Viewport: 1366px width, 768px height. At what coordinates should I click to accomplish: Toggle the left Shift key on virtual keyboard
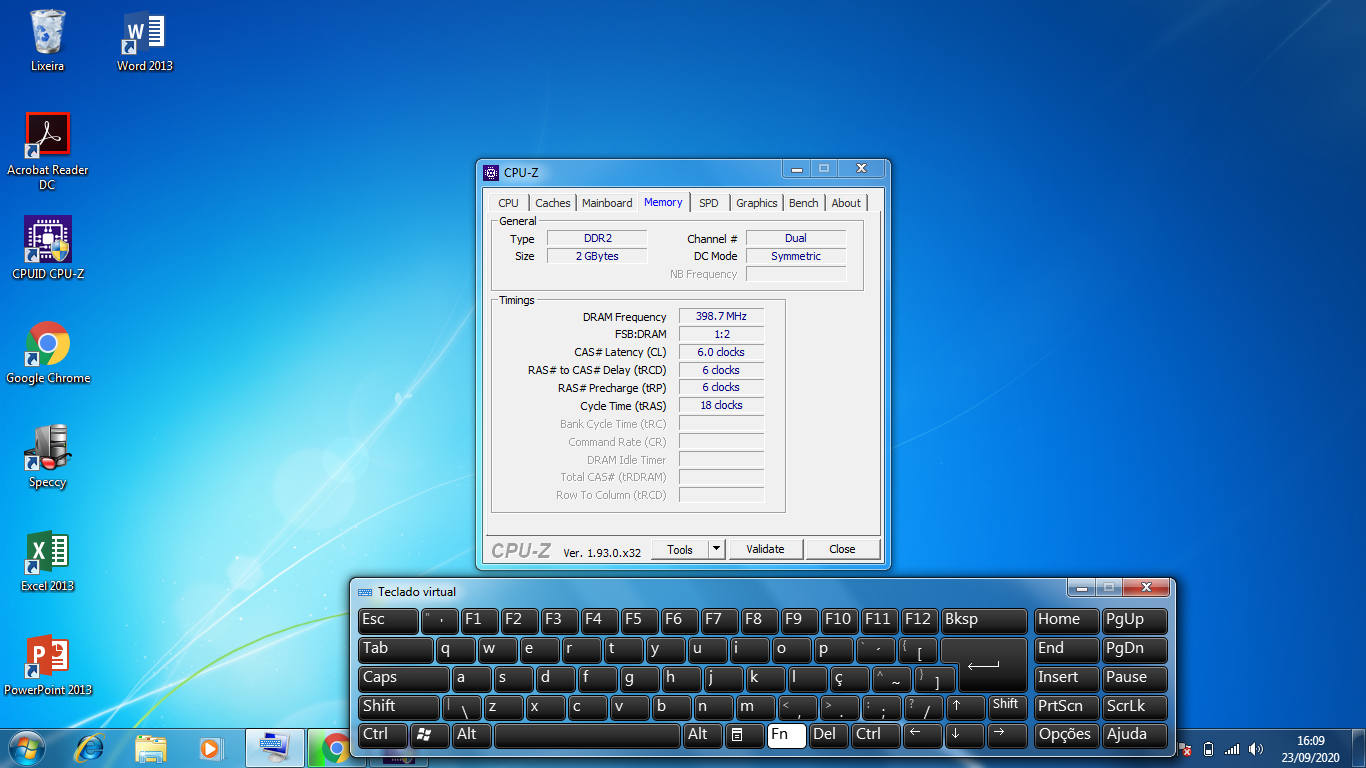(x=400, y=706)
